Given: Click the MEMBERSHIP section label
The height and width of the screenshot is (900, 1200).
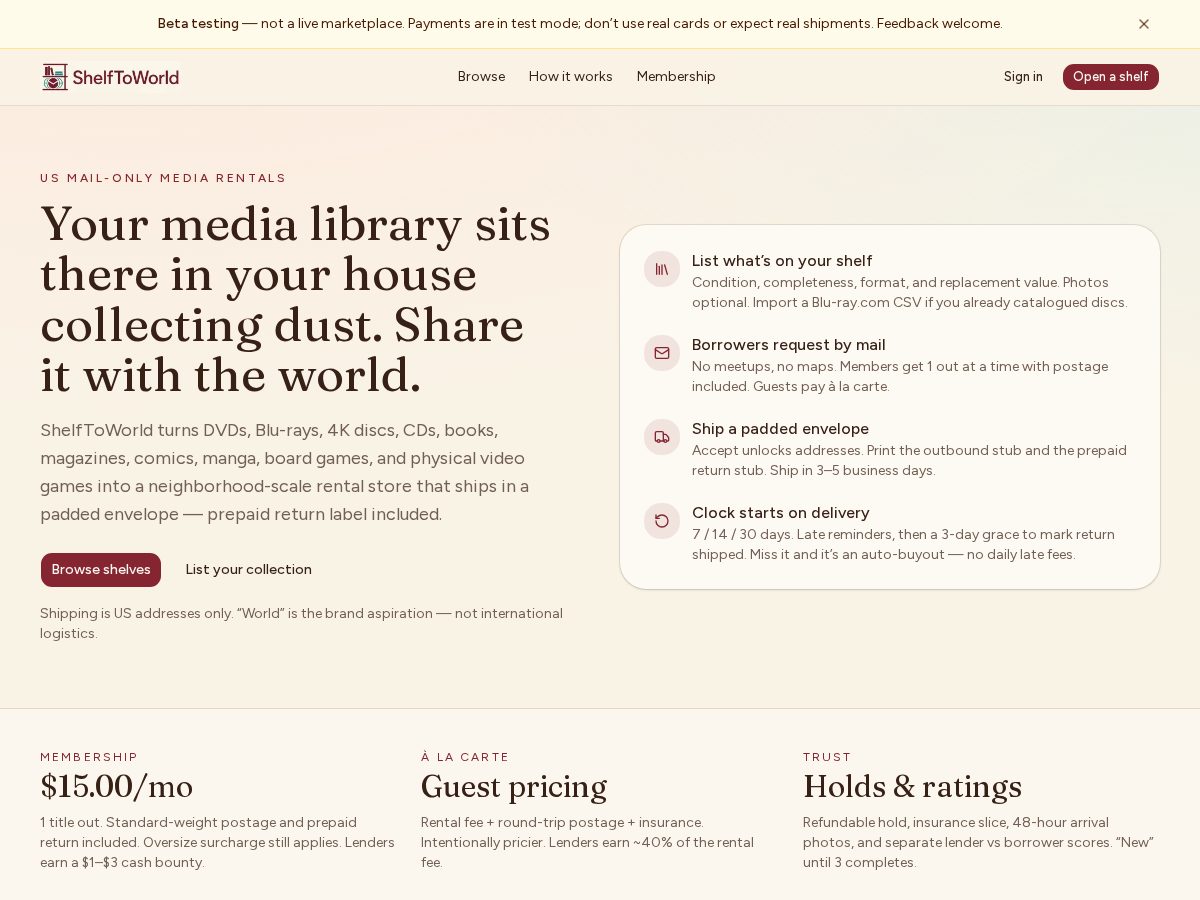Looking at the screenshot, I should (x=89, y=757).
